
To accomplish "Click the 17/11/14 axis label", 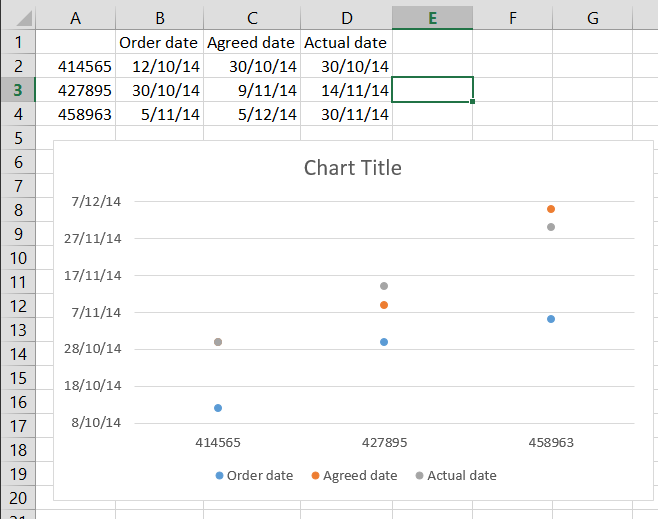I will click(x=93, y=276).
